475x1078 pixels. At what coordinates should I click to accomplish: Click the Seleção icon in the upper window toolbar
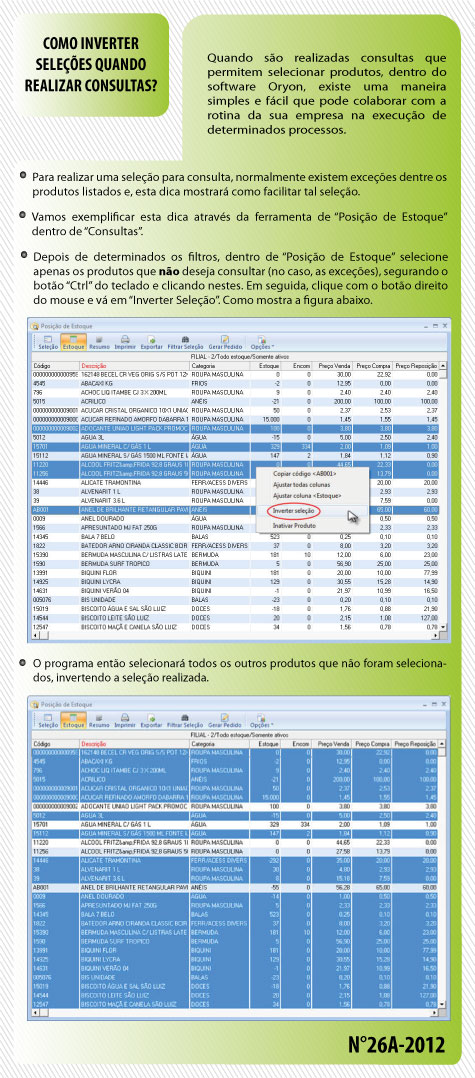(47, 342)
